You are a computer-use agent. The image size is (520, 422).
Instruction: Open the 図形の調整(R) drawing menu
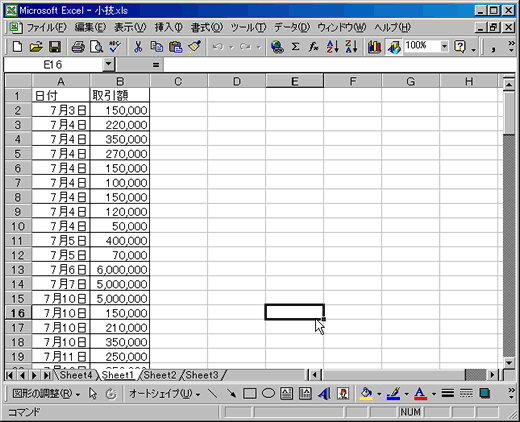tap(46, 394)
